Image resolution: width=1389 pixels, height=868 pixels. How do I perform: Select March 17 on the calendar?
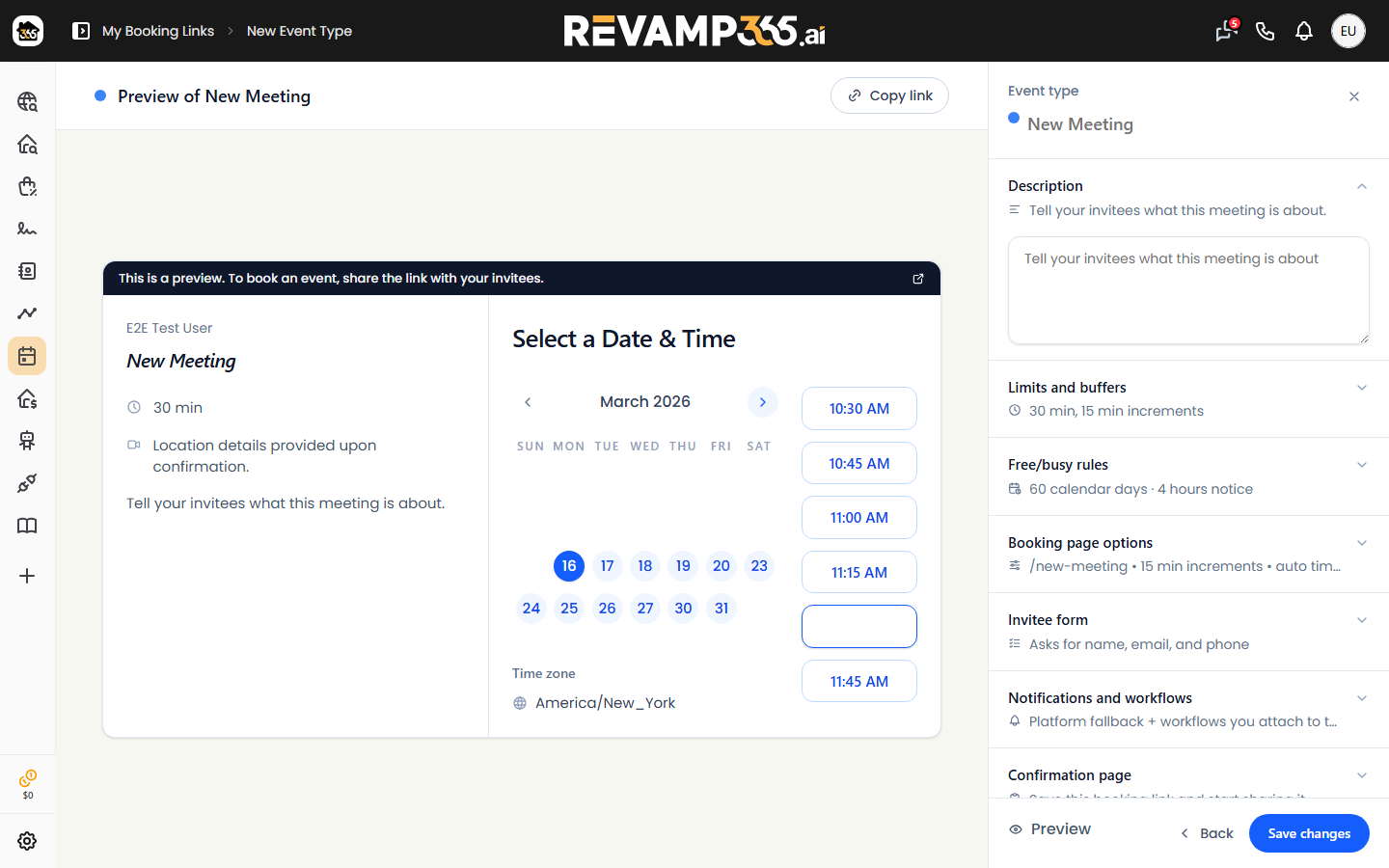click(x=607, y=566)
